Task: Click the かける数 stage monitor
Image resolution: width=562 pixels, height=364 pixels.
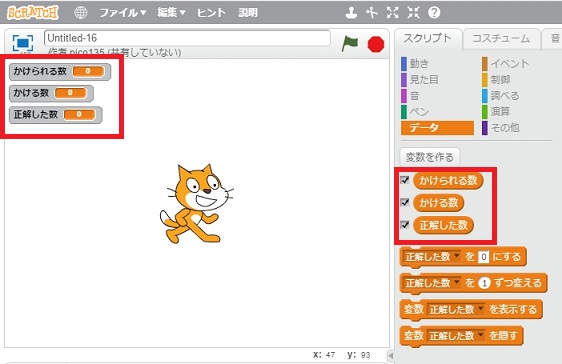Action: tap(51, 93)
